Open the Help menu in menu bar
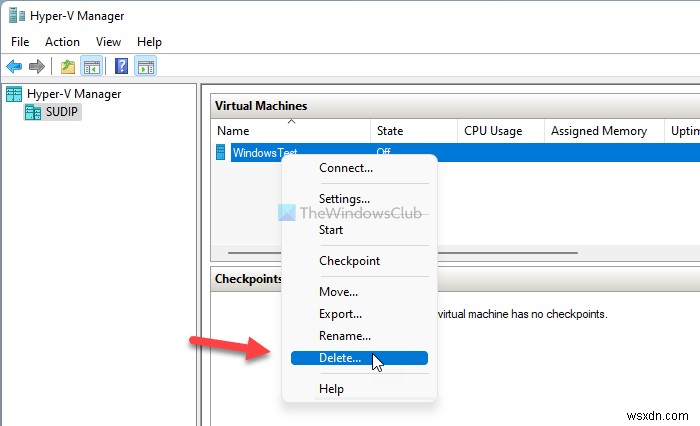 pos(149,42)
